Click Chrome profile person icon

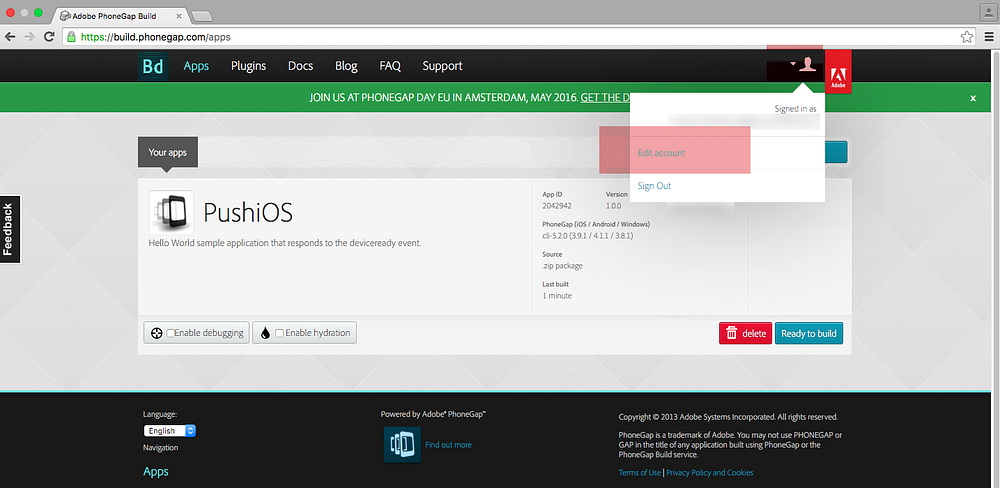pos(988,12)
